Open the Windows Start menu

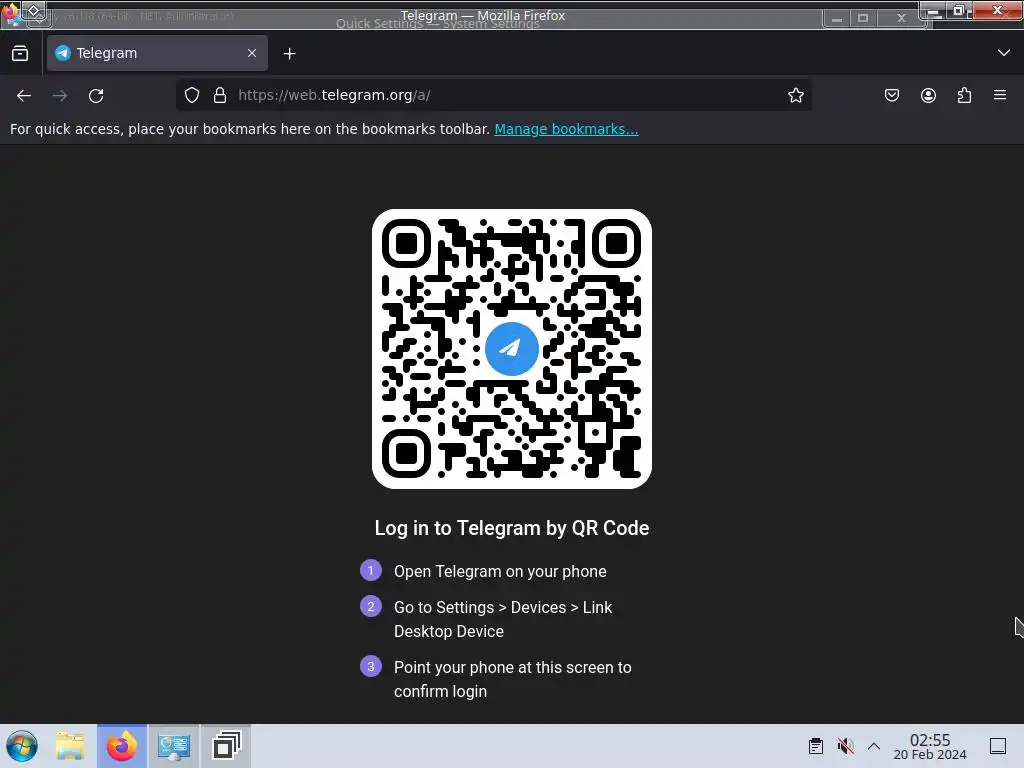(x=22, y=746)
